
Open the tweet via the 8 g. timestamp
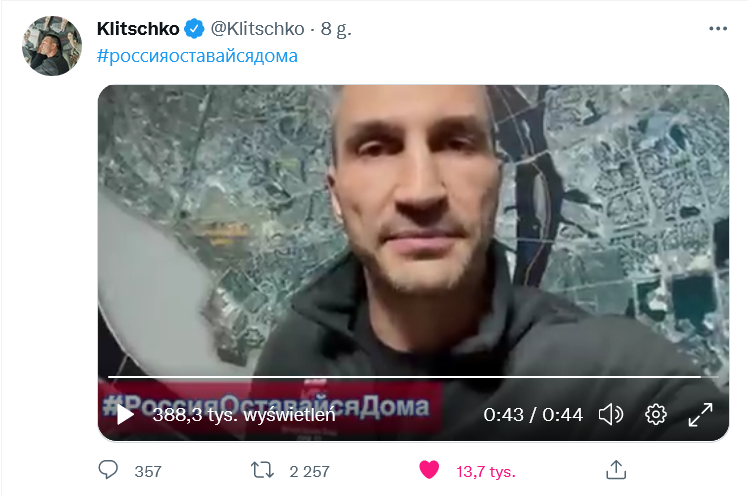(336, 29)
